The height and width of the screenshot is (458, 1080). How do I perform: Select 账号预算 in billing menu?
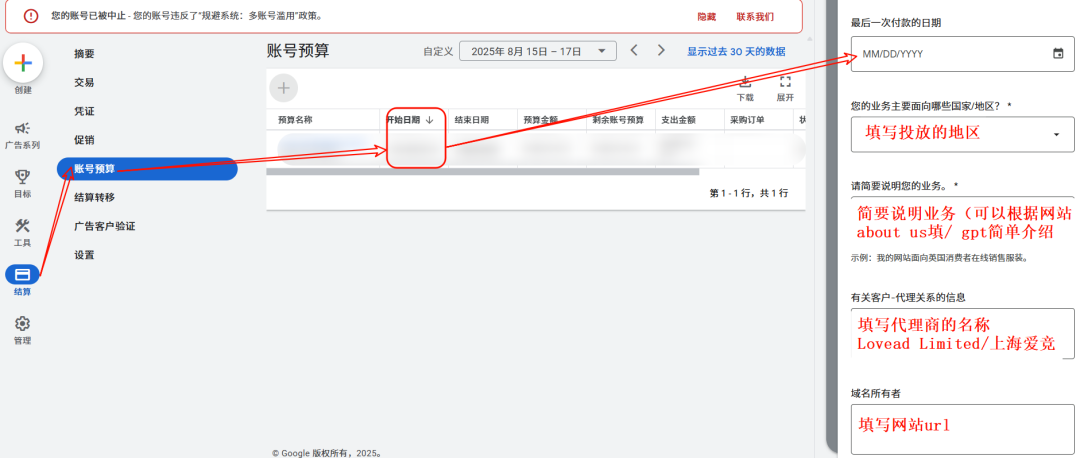(147, 169)
